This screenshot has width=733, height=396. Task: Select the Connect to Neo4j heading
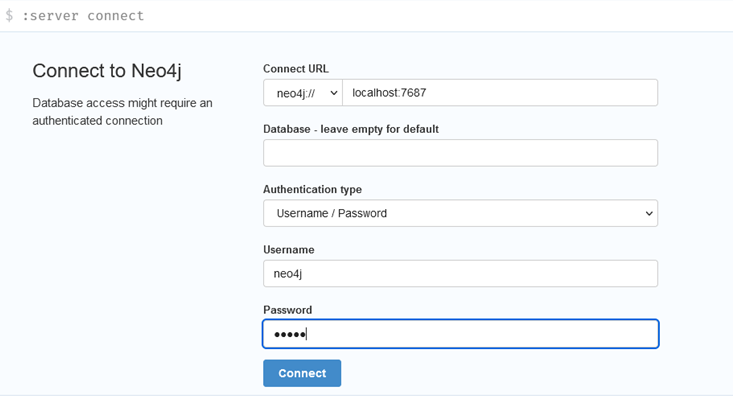click(x=107, y=71)
